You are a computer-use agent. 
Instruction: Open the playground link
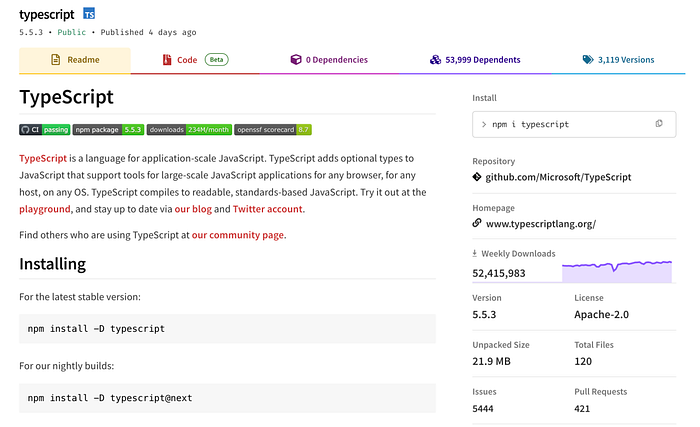click(45, 209)
